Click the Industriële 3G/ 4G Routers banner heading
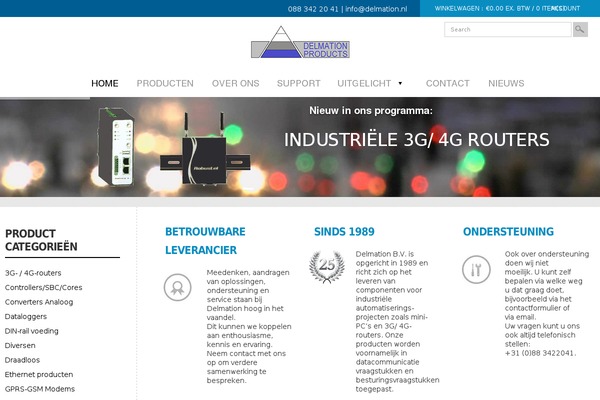Viewport: 600px width, 400px height. pos(417,140)
